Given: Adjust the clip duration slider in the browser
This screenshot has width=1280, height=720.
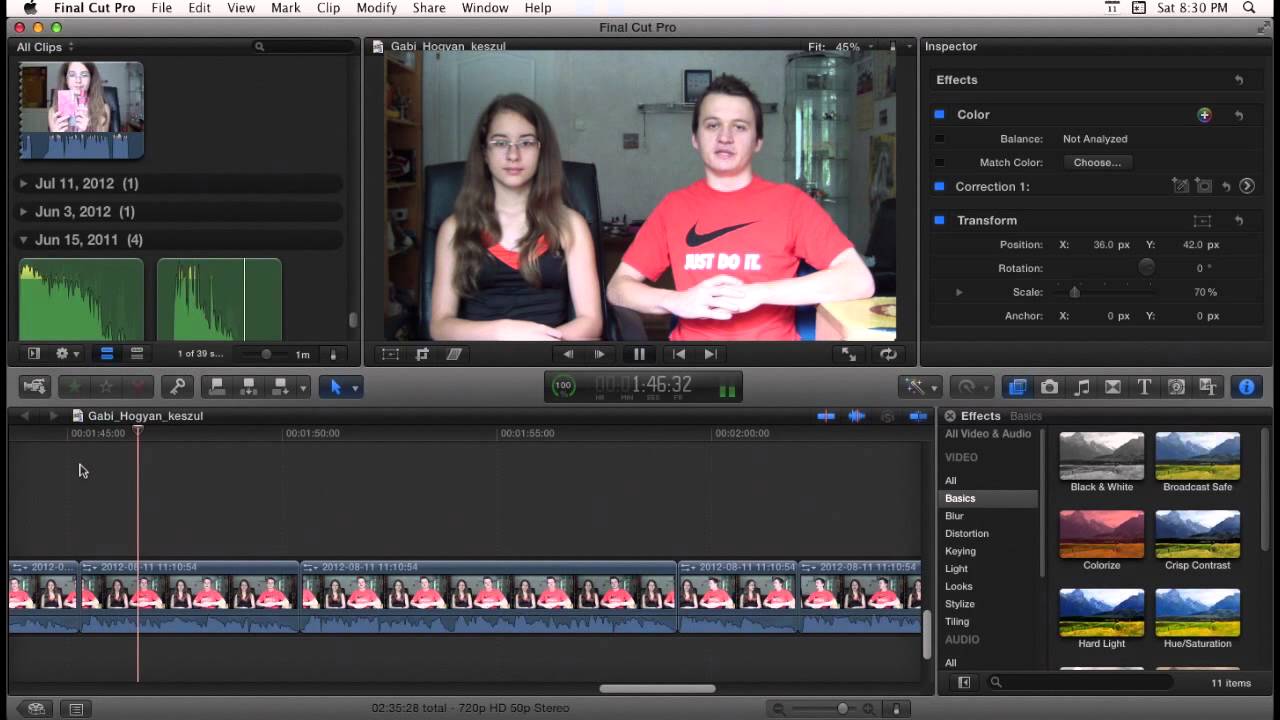Looking at the screenshot, I should tap(267, 354).
